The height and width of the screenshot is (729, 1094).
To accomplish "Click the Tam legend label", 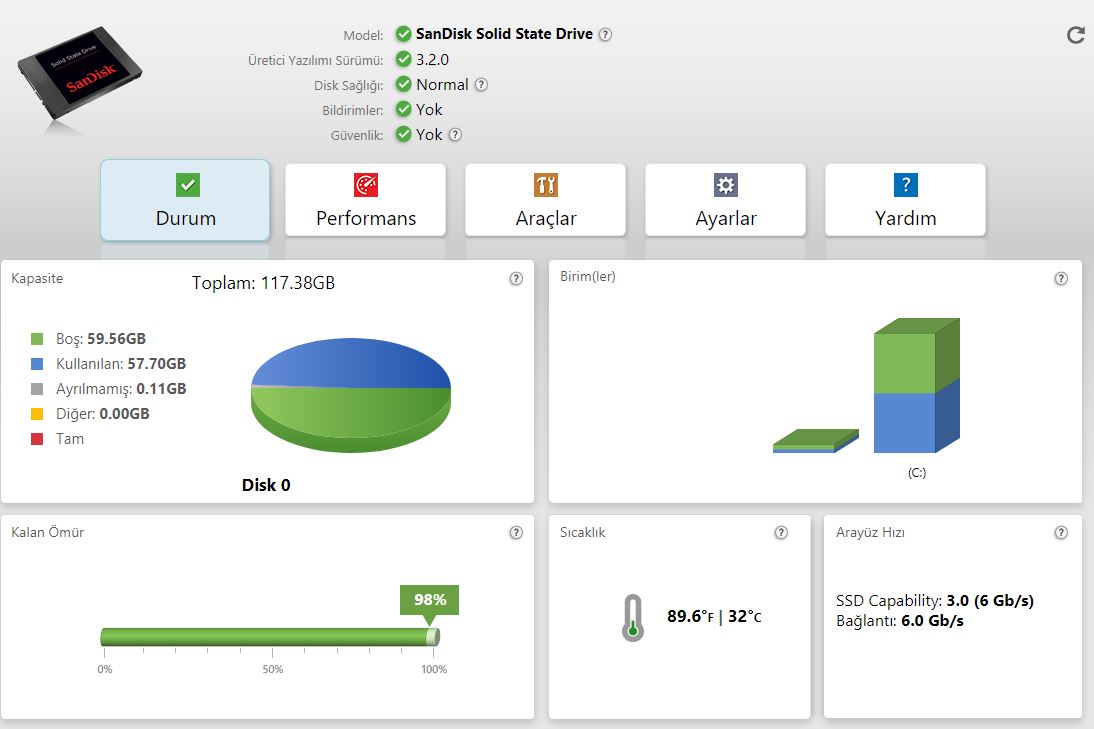I will click(70, 439).
